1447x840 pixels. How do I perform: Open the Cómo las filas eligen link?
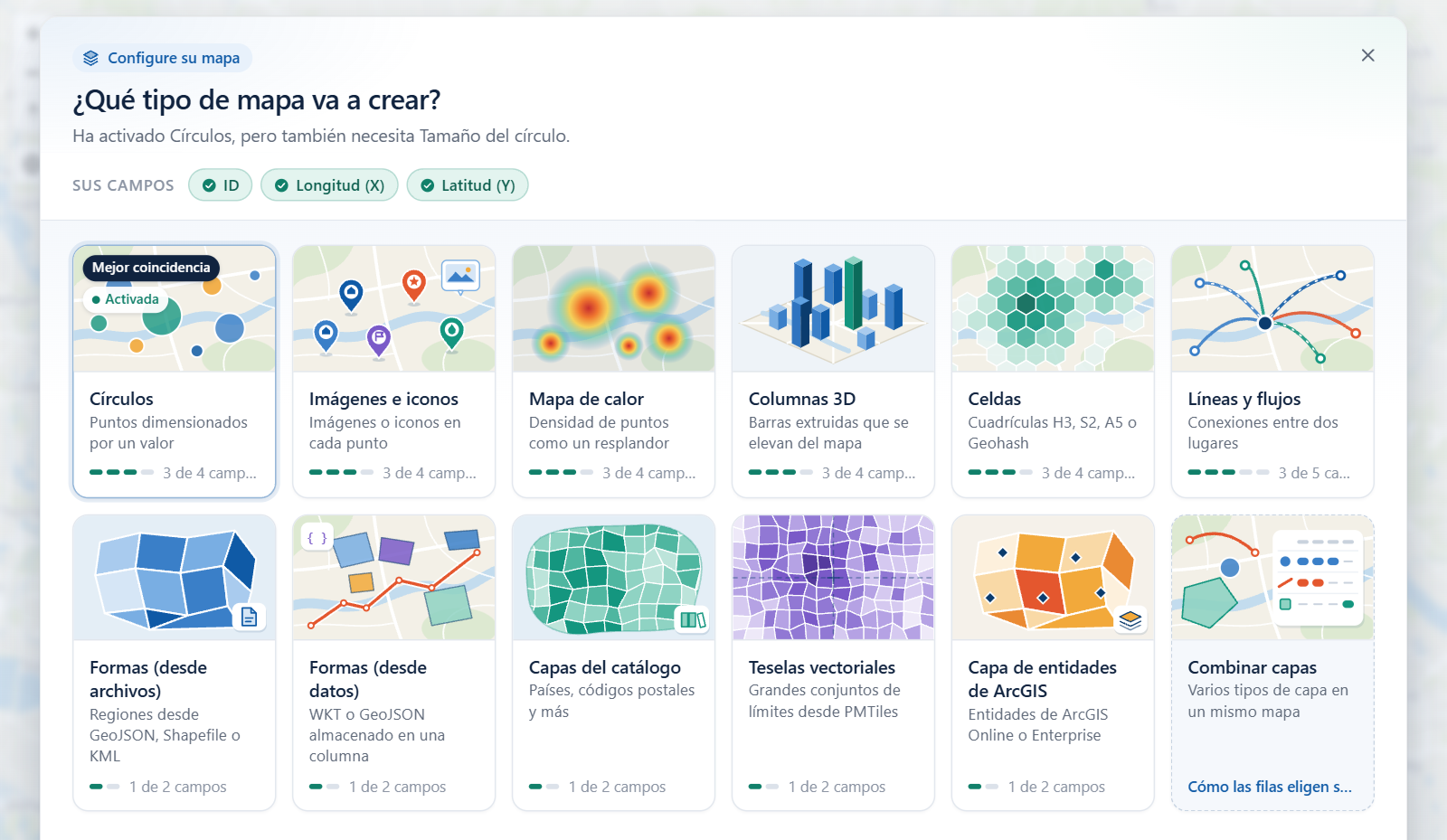click(x=1270, y=787)
